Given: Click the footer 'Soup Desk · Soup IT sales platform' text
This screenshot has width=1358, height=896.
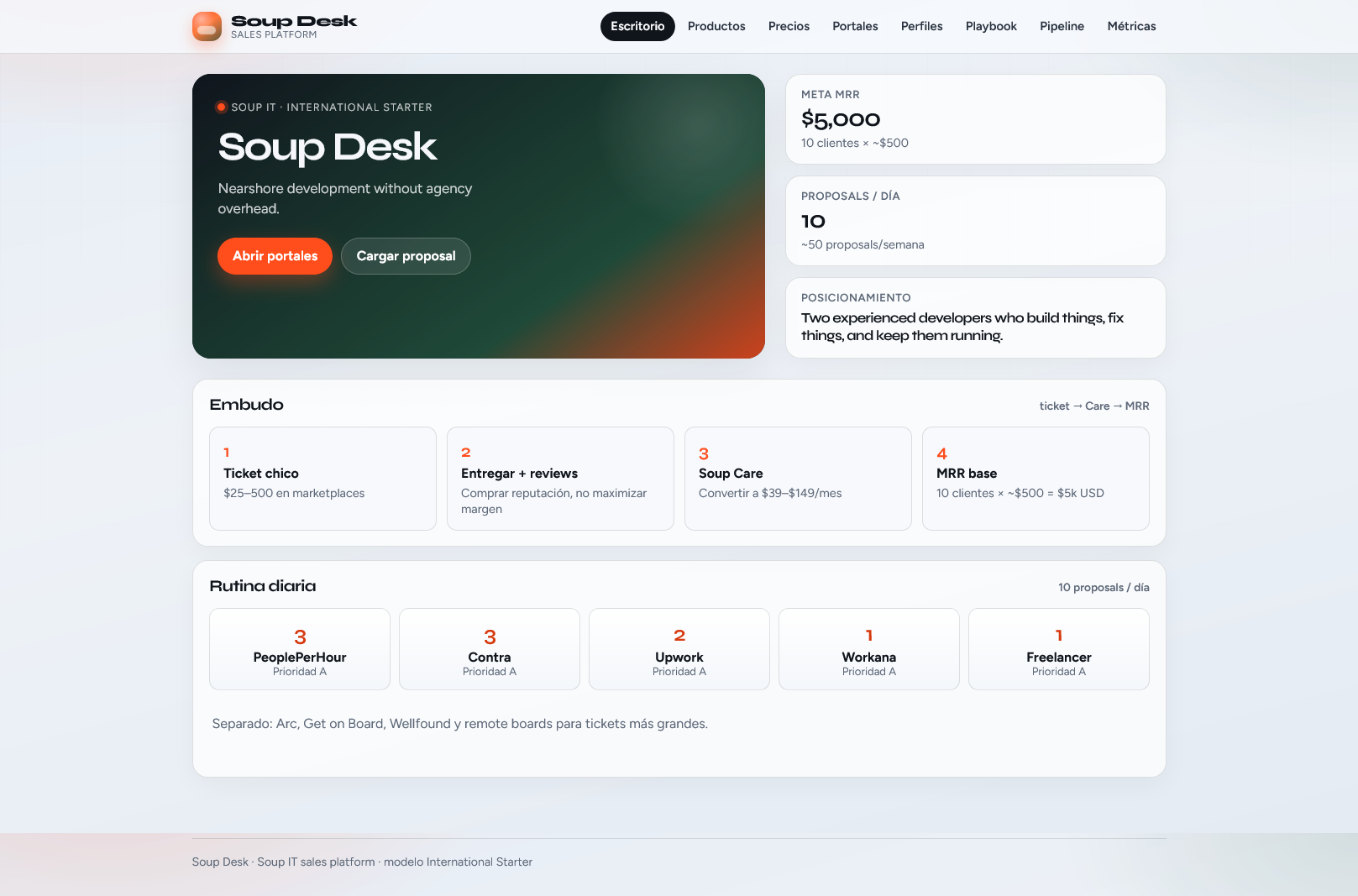Looking at the screenshot, I should click(x=362, y=862).
